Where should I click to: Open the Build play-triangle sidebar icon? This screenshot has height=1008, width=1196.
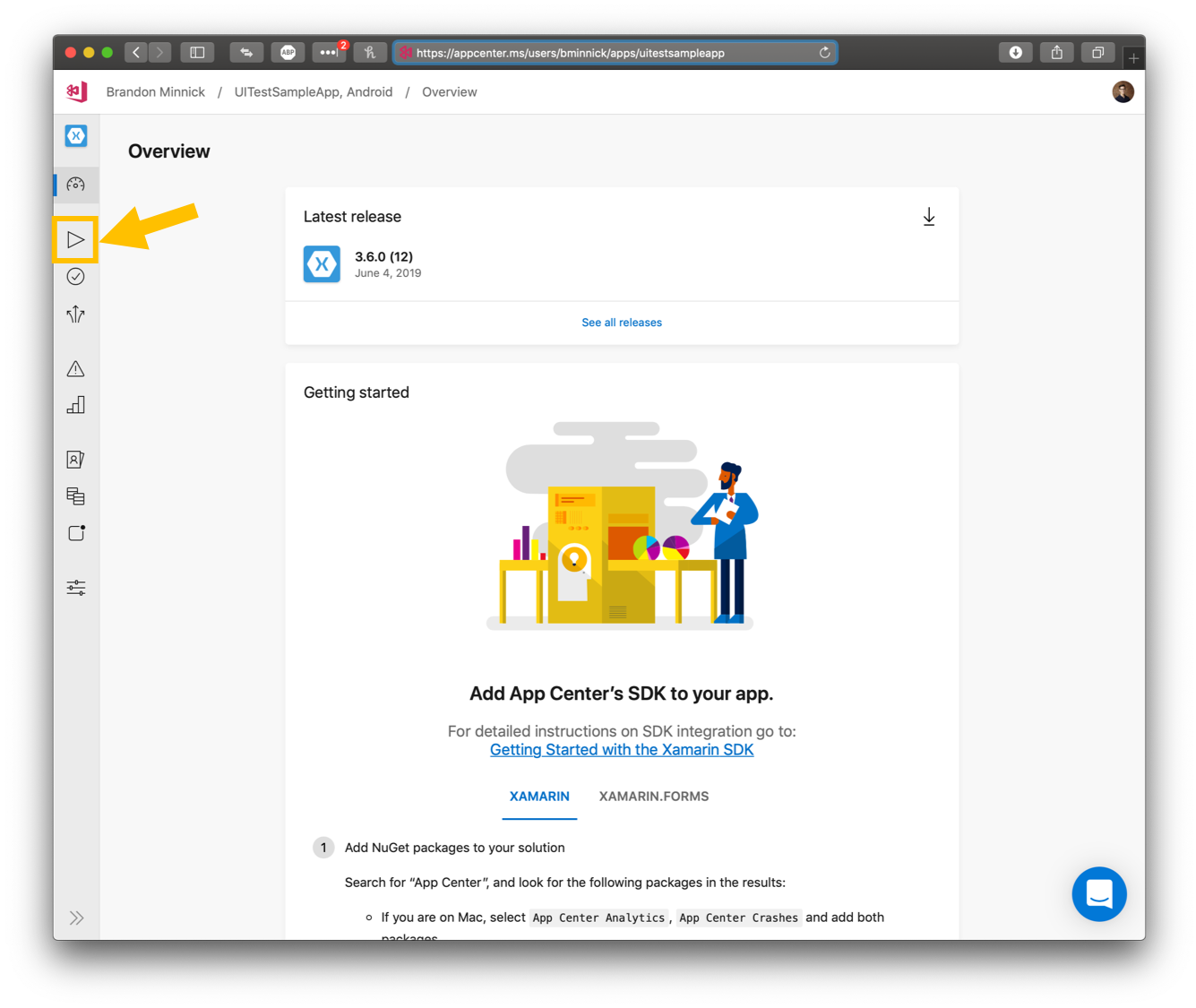pos(75,239)
